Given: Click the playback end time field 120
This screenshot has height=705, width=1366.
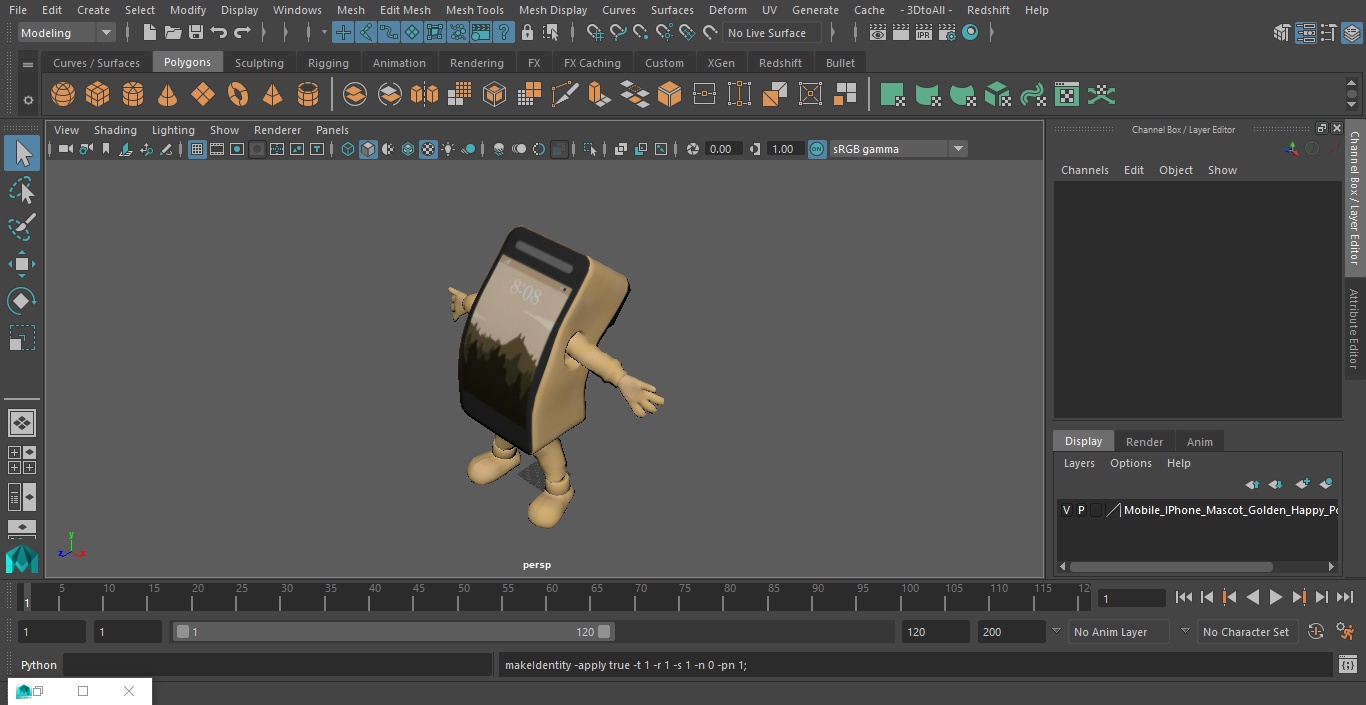Looking at the screenshot, I should click(x=935, y=632).
